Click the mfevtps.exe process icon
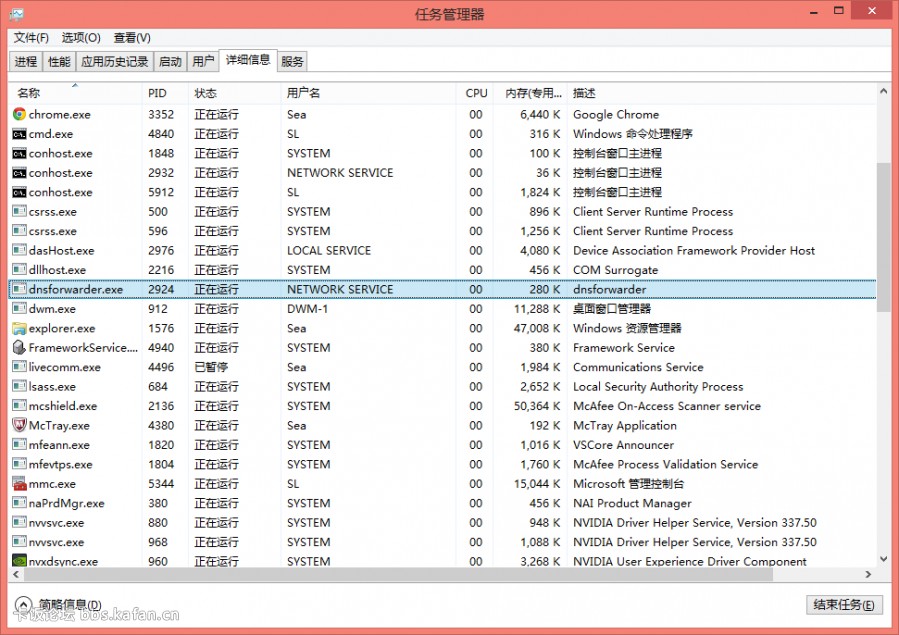The image size is (899, 635). point(19,464)
